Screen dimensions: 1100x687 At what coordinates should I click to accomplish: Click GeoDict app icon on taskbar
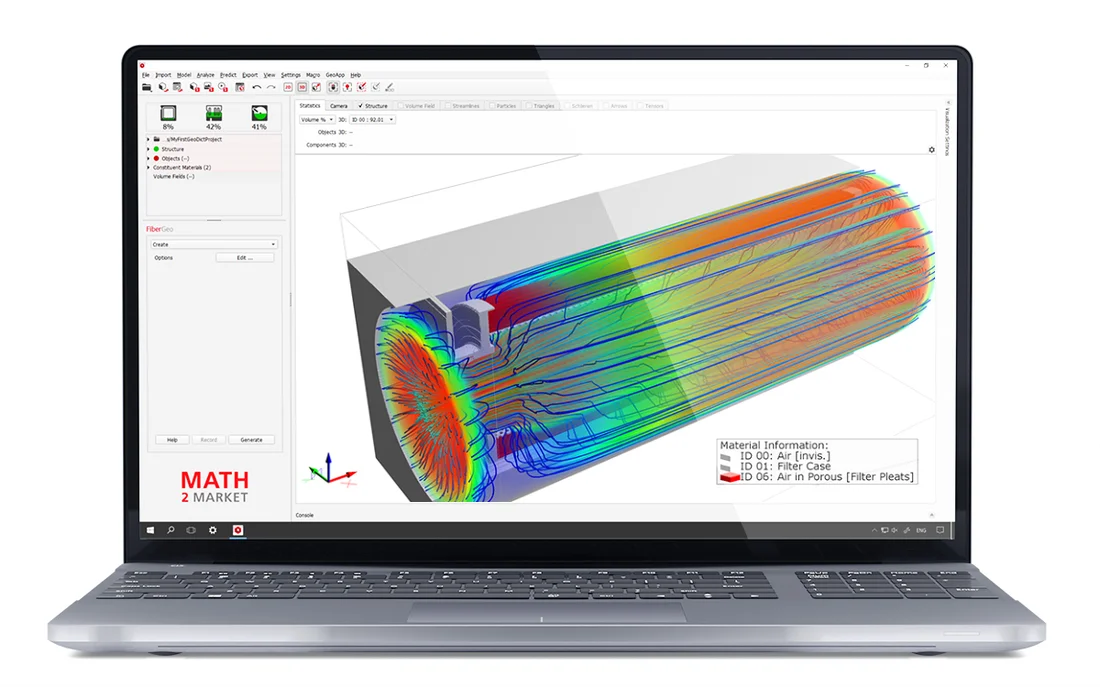(x=238, y=530)
